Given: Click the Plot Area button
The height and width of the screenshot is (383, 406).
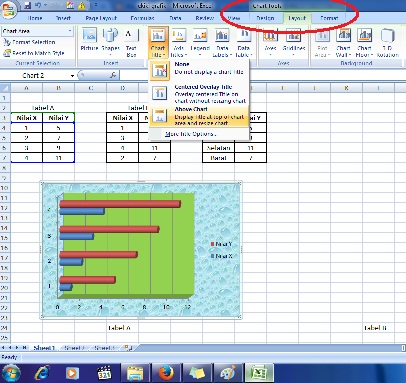Looking at the screenshot, I should [x=322, y=42].
